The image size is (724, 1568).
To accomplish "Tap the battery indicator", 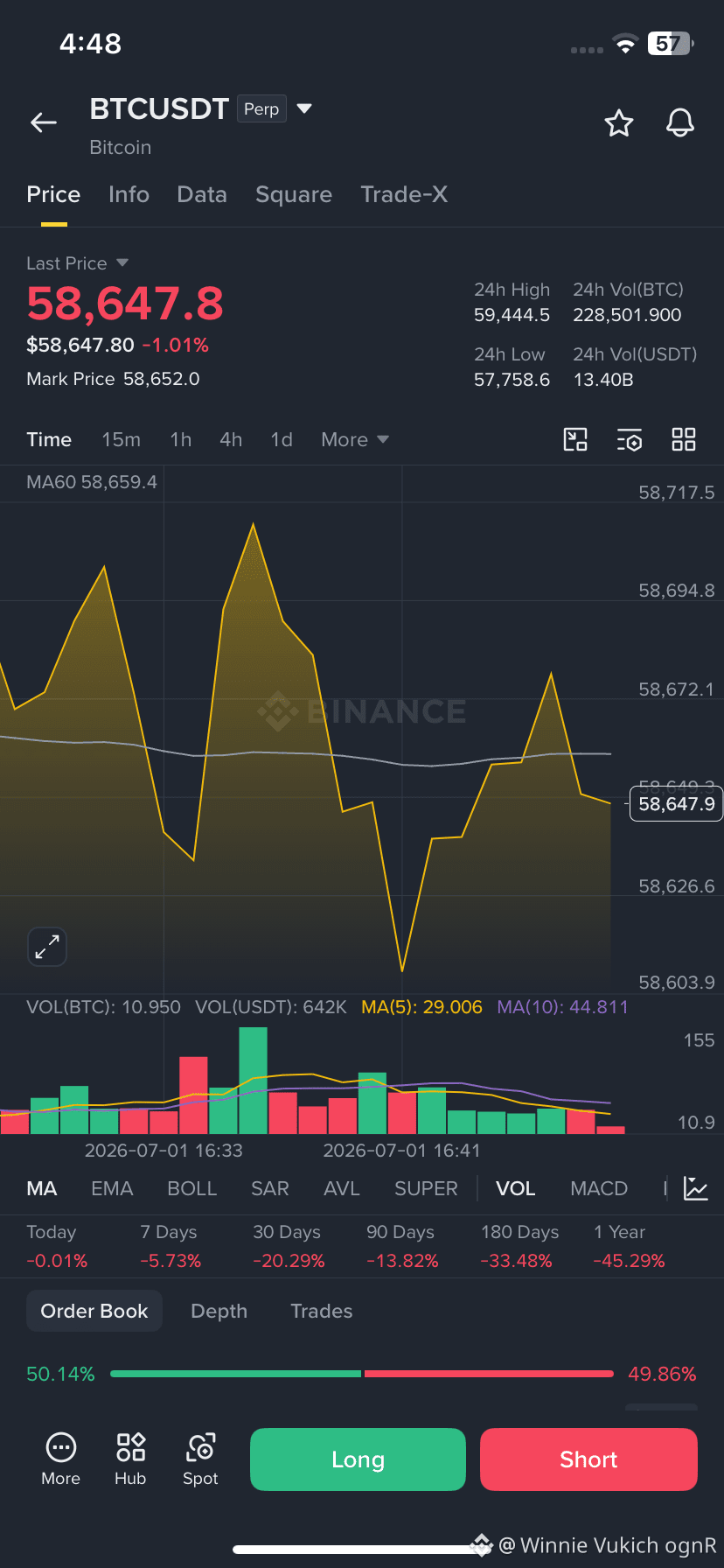I will pyautogui.click(x=670, y=44).
